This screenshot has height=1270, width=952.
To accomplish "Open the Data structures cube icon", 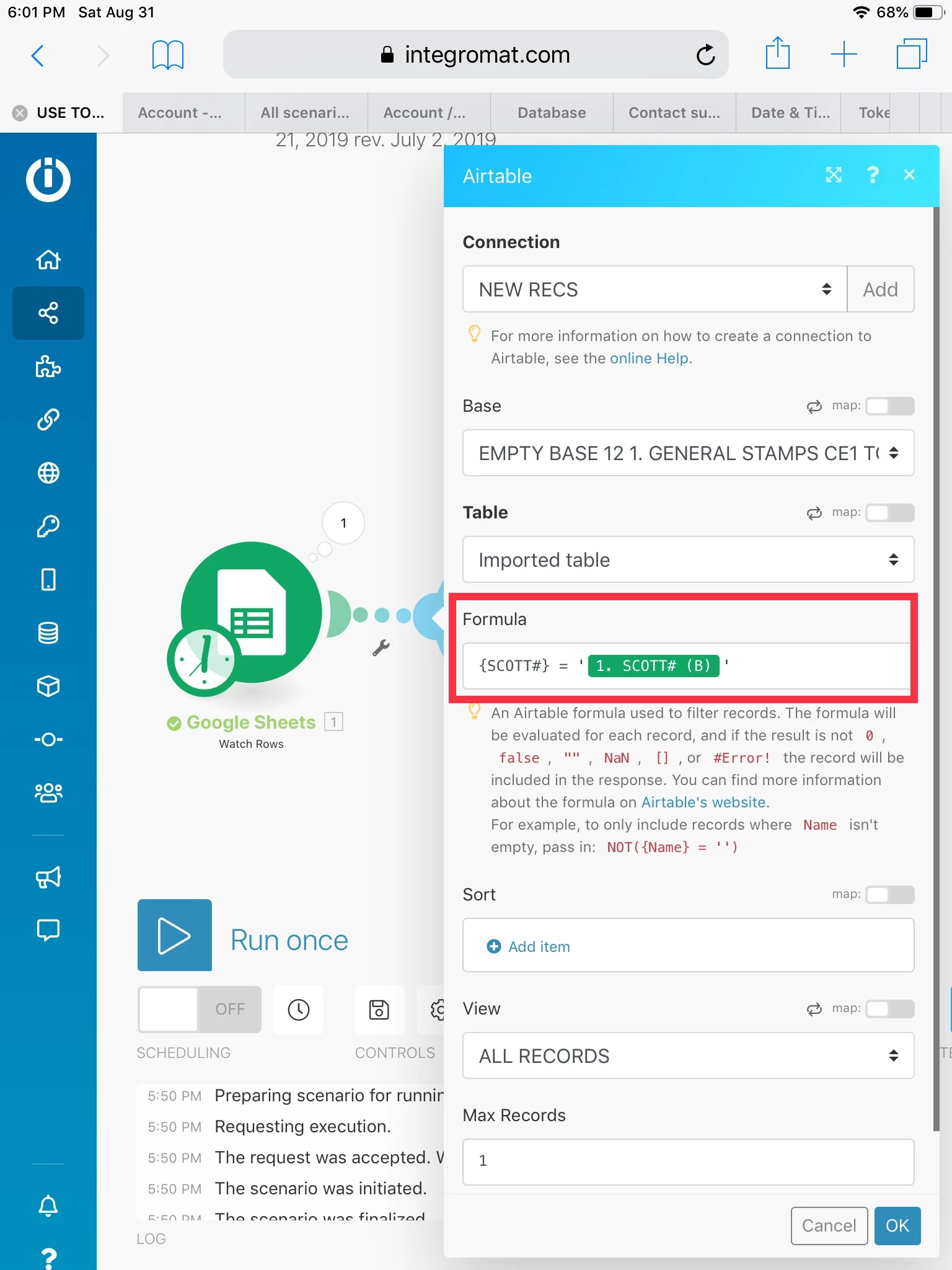I will pyautogui.click(x=48, y=686).
